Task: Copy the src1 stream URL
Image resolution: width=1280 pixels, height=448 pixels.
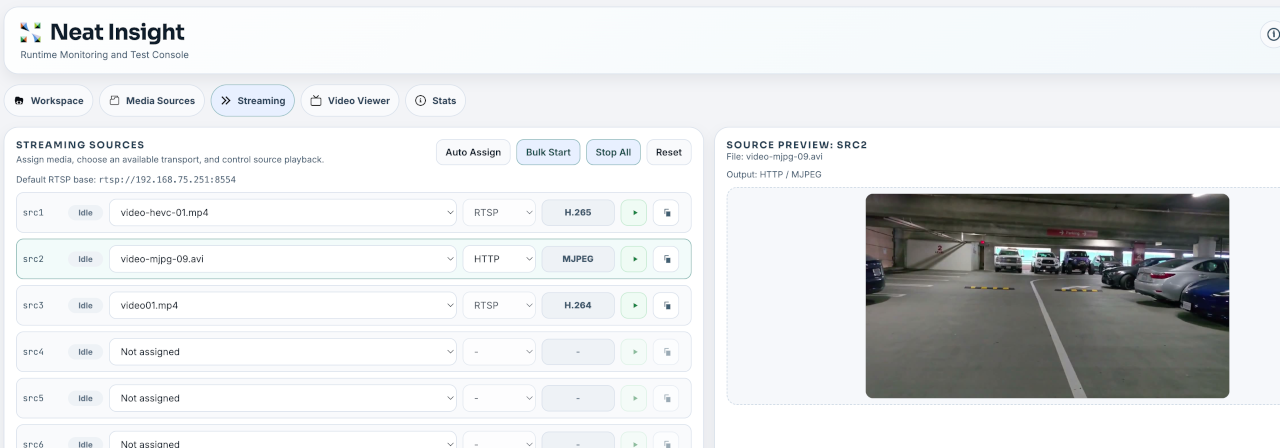Action: pyautogui.click(x=666, y=213)
